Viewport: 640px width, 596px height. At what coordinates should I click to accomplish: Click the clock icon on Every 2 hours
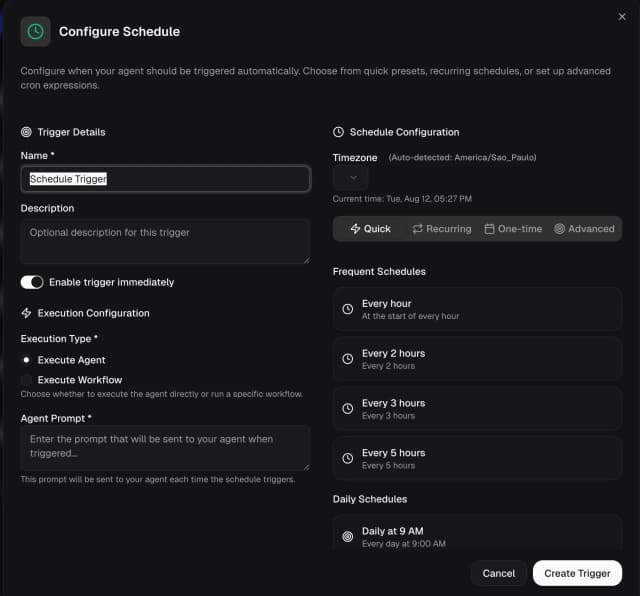[347, 359]
